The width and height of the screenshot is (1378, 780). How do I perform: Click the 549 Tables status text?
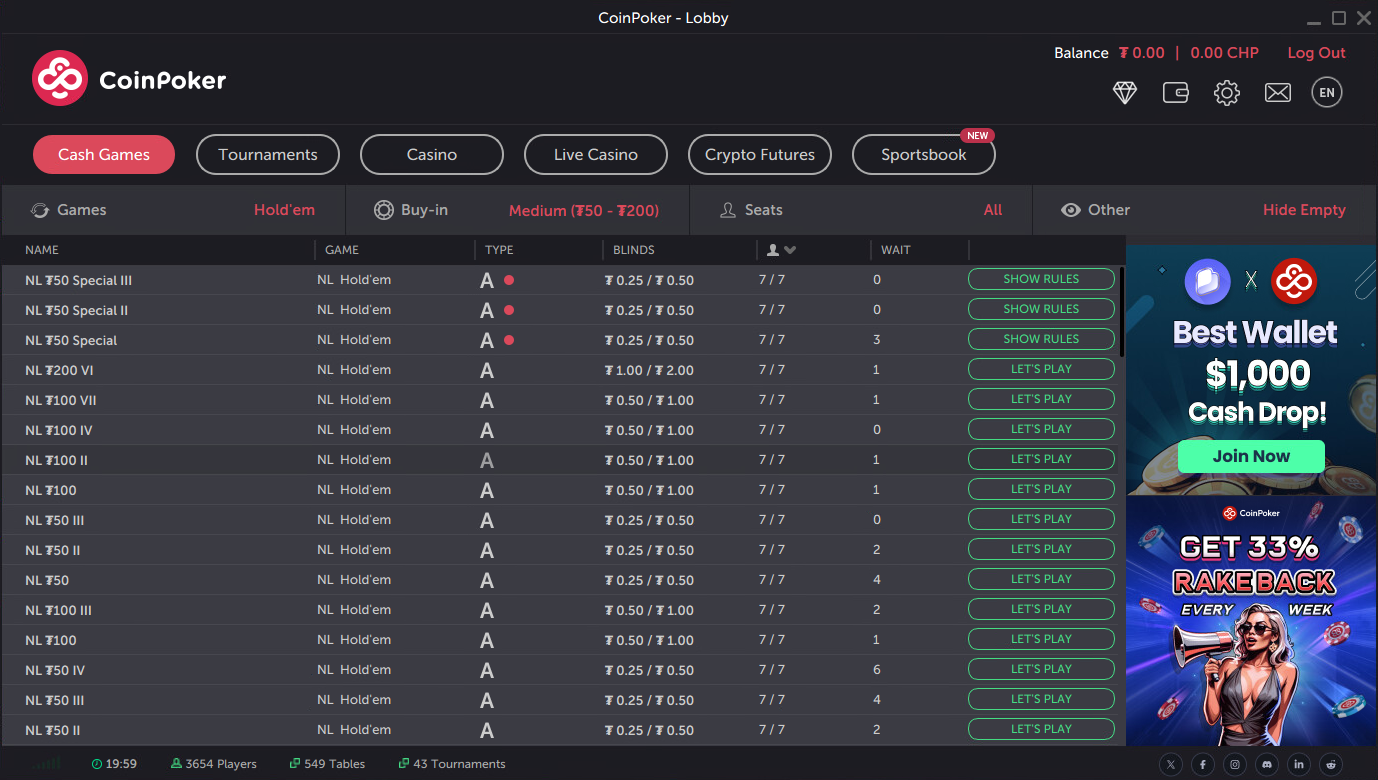[x=334, y=764]
